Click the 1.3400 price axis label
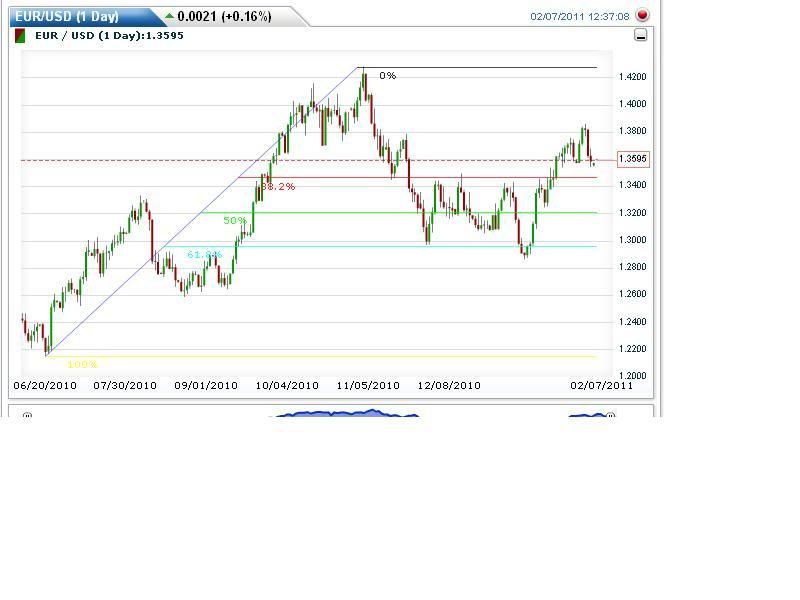The height and width of the screenshot is (600, 800). coord(633,185)
